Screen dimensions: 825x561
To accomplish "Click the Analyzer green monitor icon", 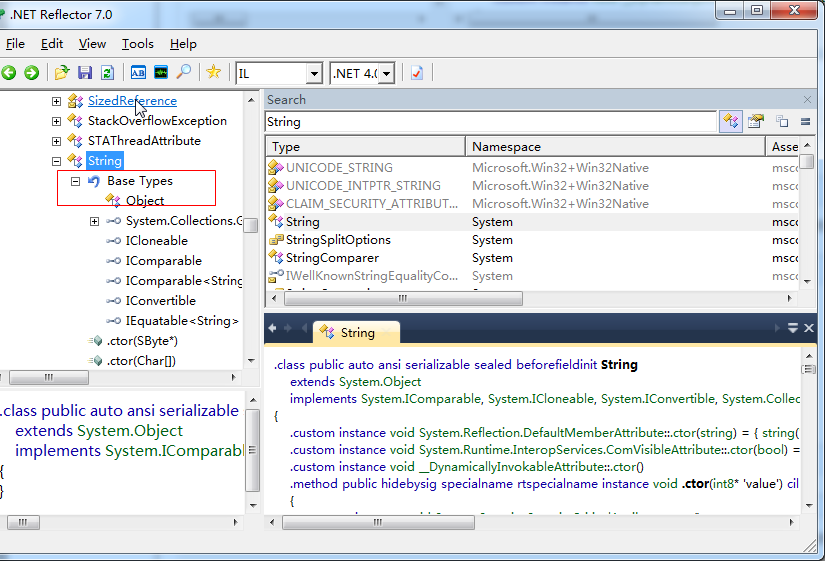I will coord(161,73).
